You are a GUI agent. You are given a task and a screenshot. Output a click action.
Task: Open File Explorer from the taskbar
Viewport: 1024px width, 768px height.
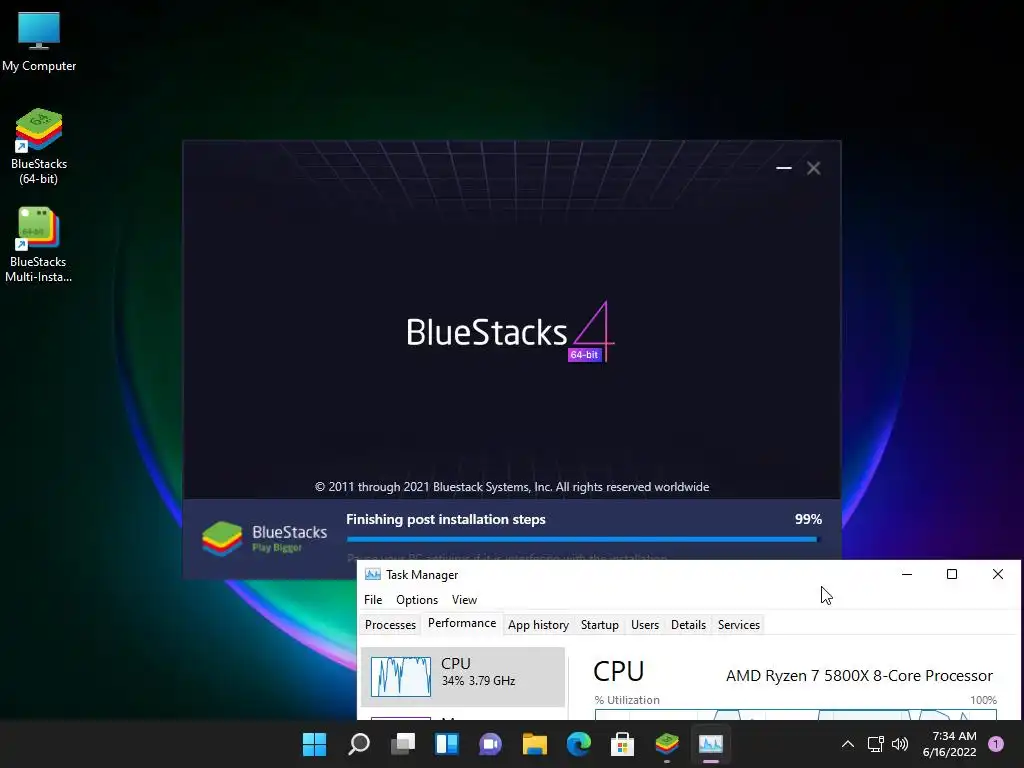coord(534,744)
